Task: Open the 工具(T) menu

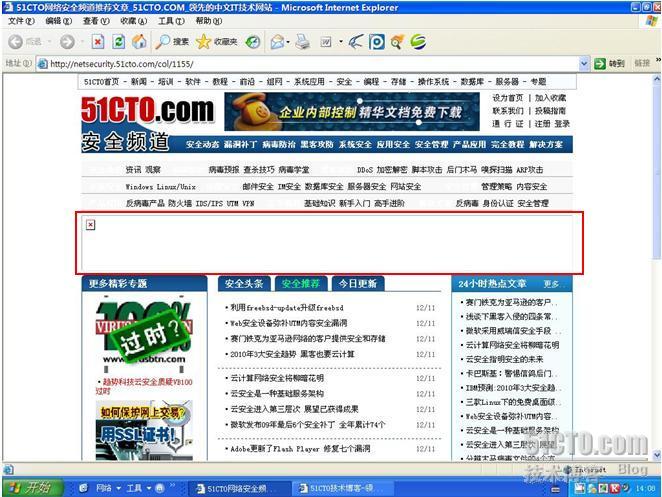Action: (x=171, y=21)
